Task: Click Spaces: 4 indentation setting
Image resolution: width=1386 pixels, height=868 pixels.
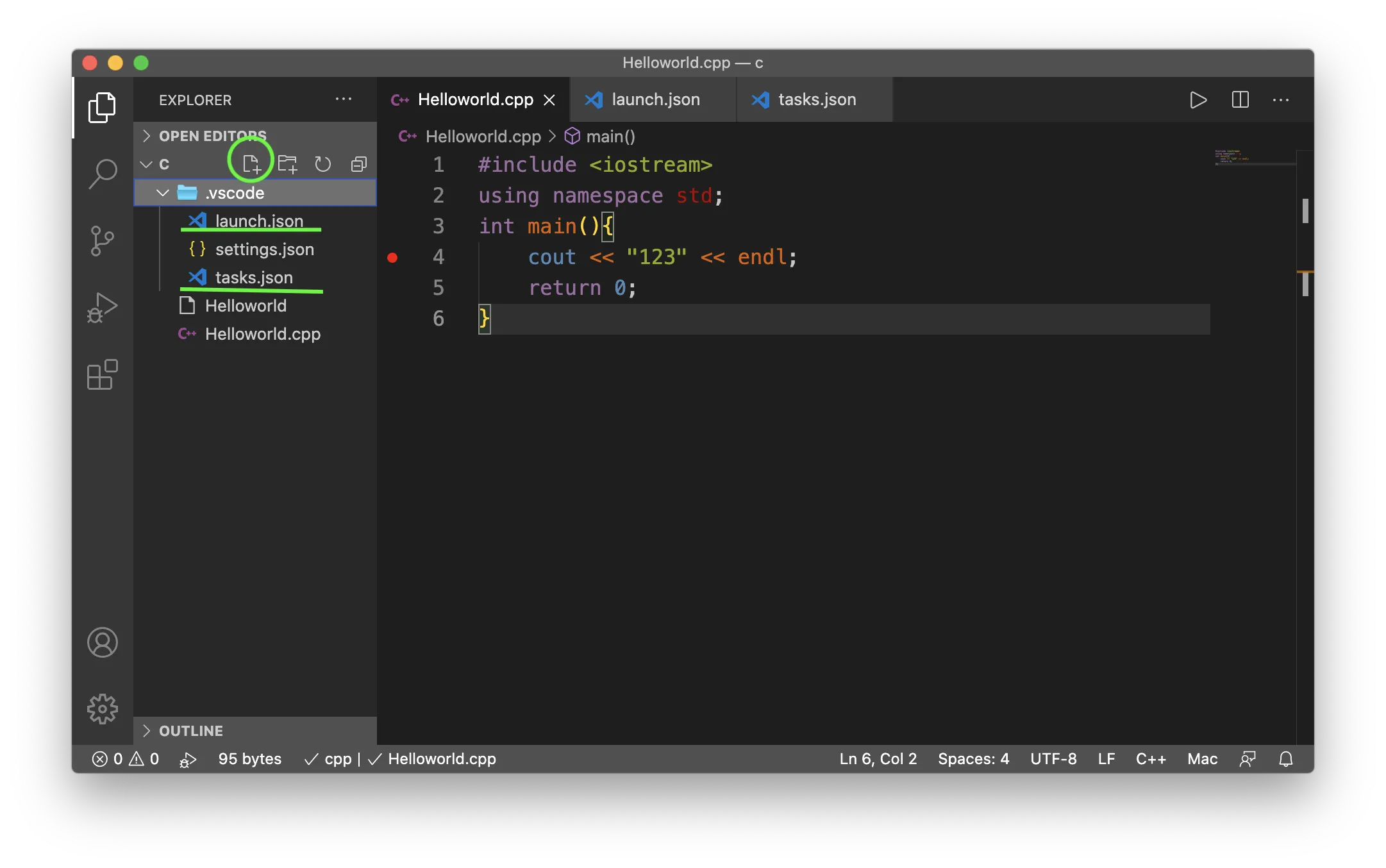Action: [973, 759]
